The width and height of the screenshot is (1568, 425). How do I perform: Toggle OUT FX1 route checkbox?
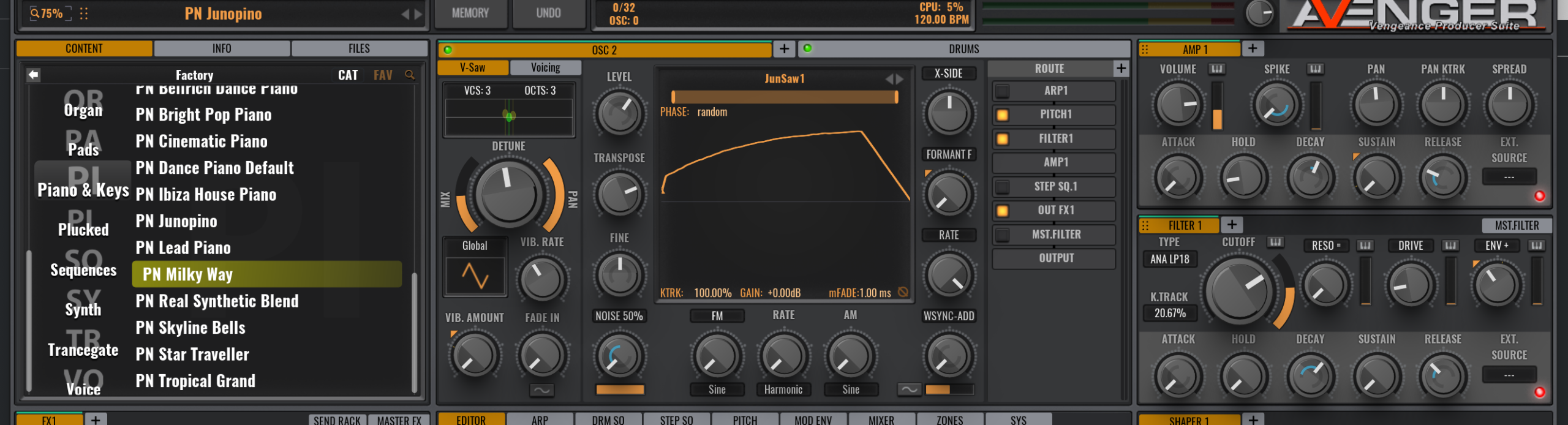click(1002, 211)
